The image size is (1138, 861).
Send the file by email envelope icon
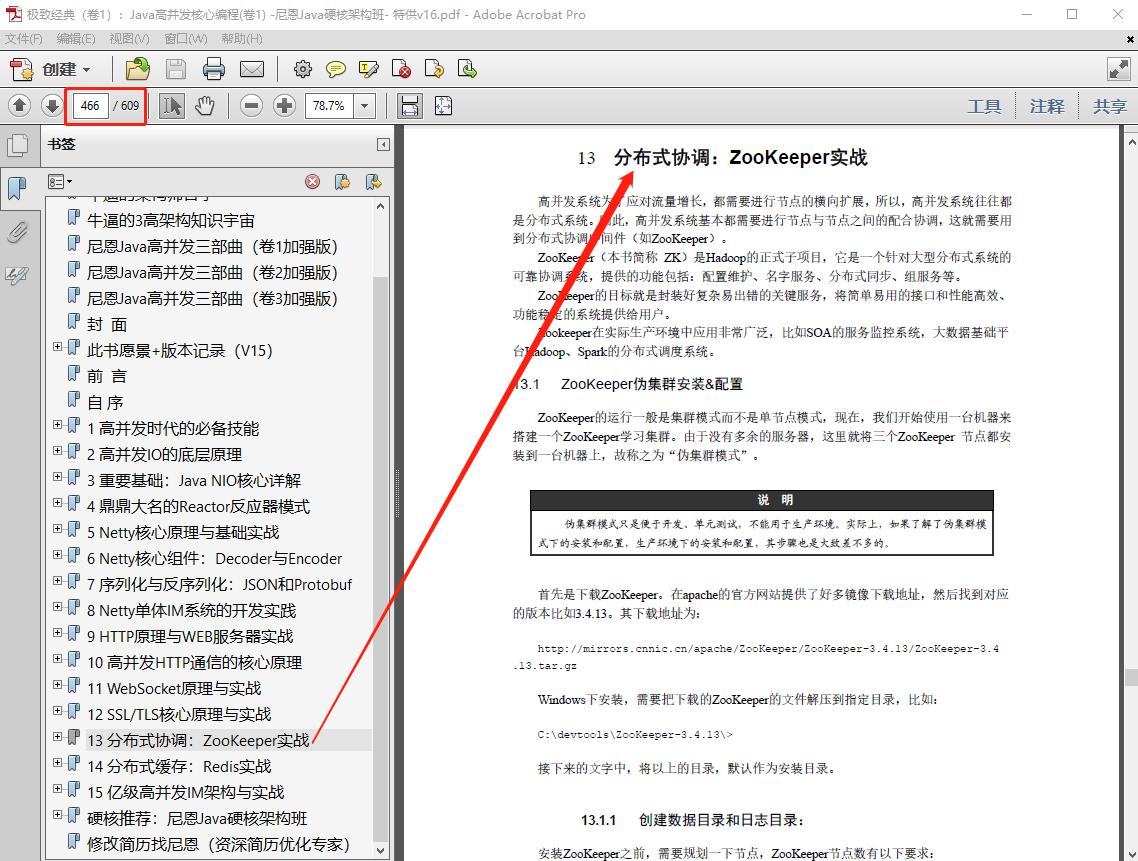[252, 70]
